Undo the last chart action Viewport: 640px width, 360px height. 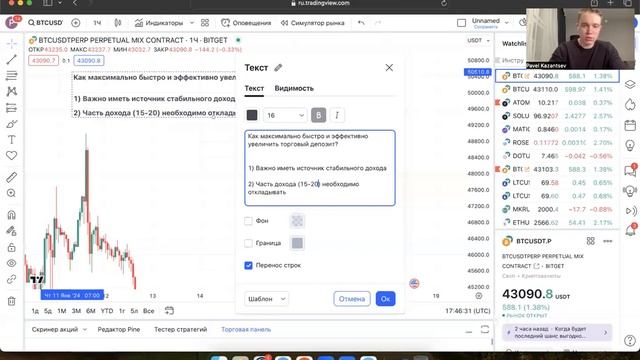pos(361,23)
